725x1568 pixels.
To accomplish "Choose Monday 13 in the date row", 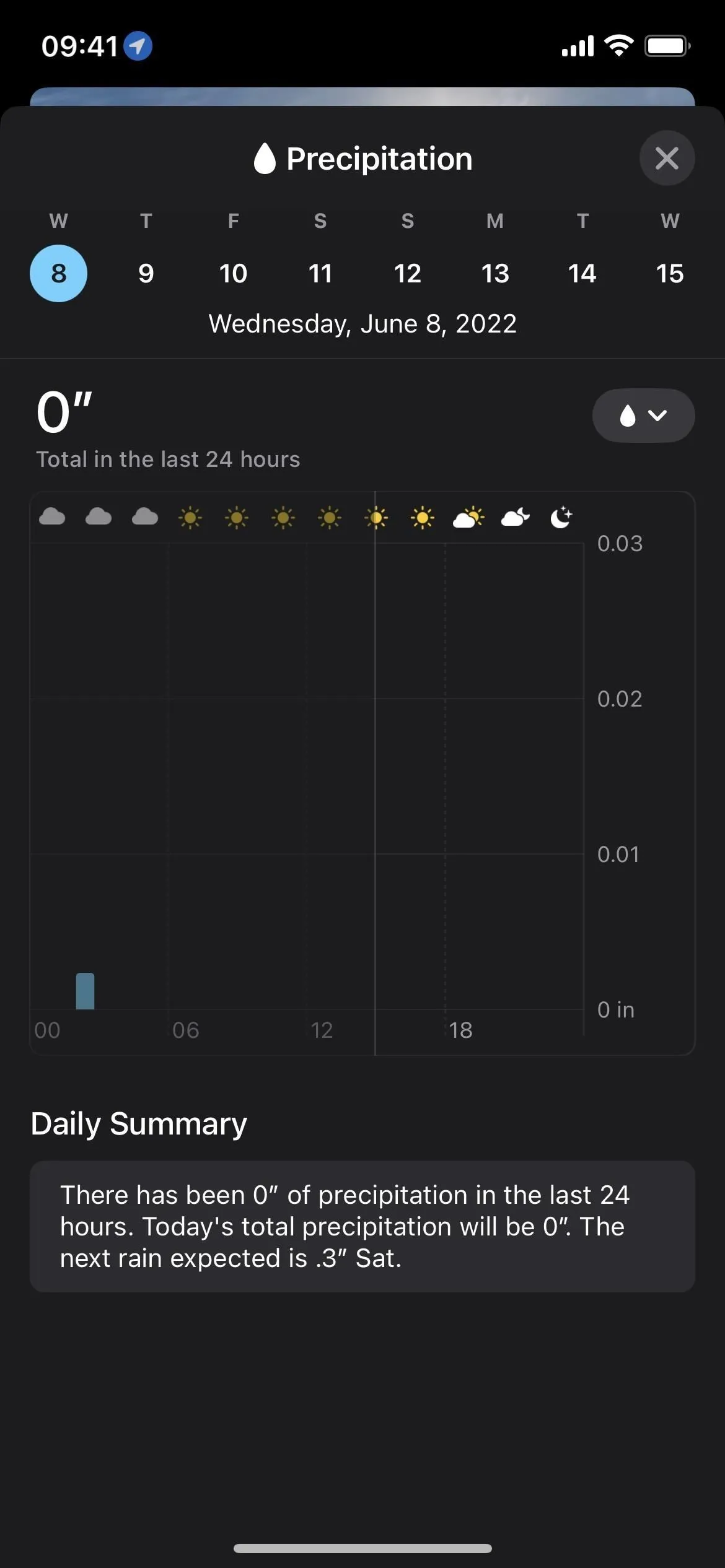I will 495,273.
